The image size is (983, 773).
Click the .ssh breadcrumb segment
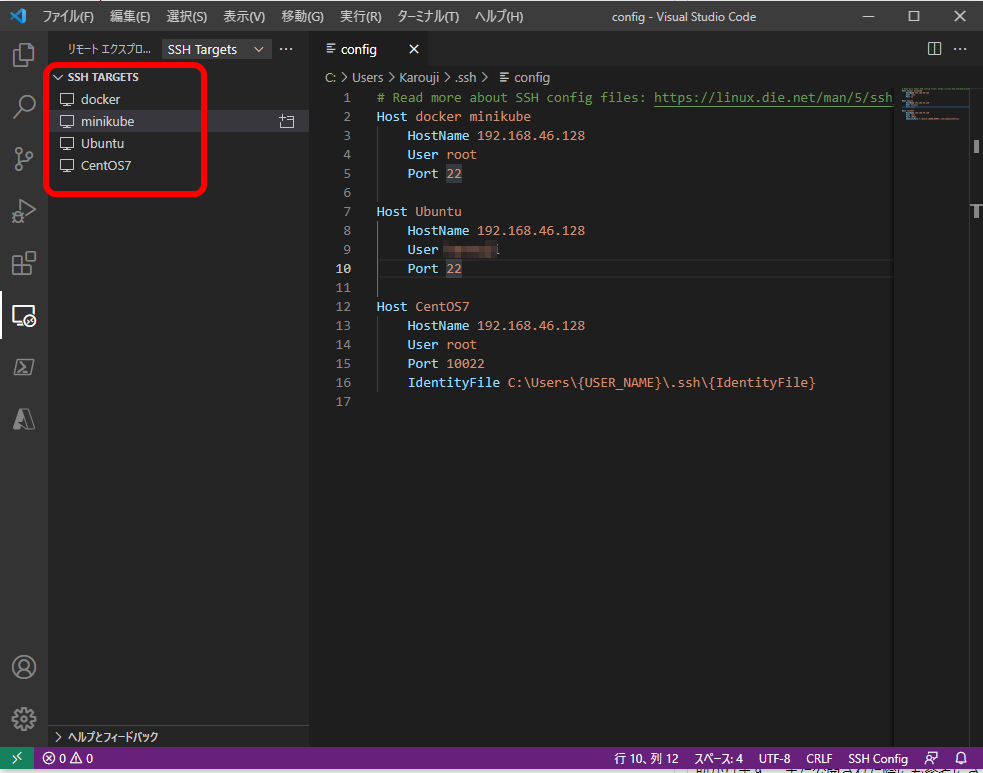tap(465, 77)
